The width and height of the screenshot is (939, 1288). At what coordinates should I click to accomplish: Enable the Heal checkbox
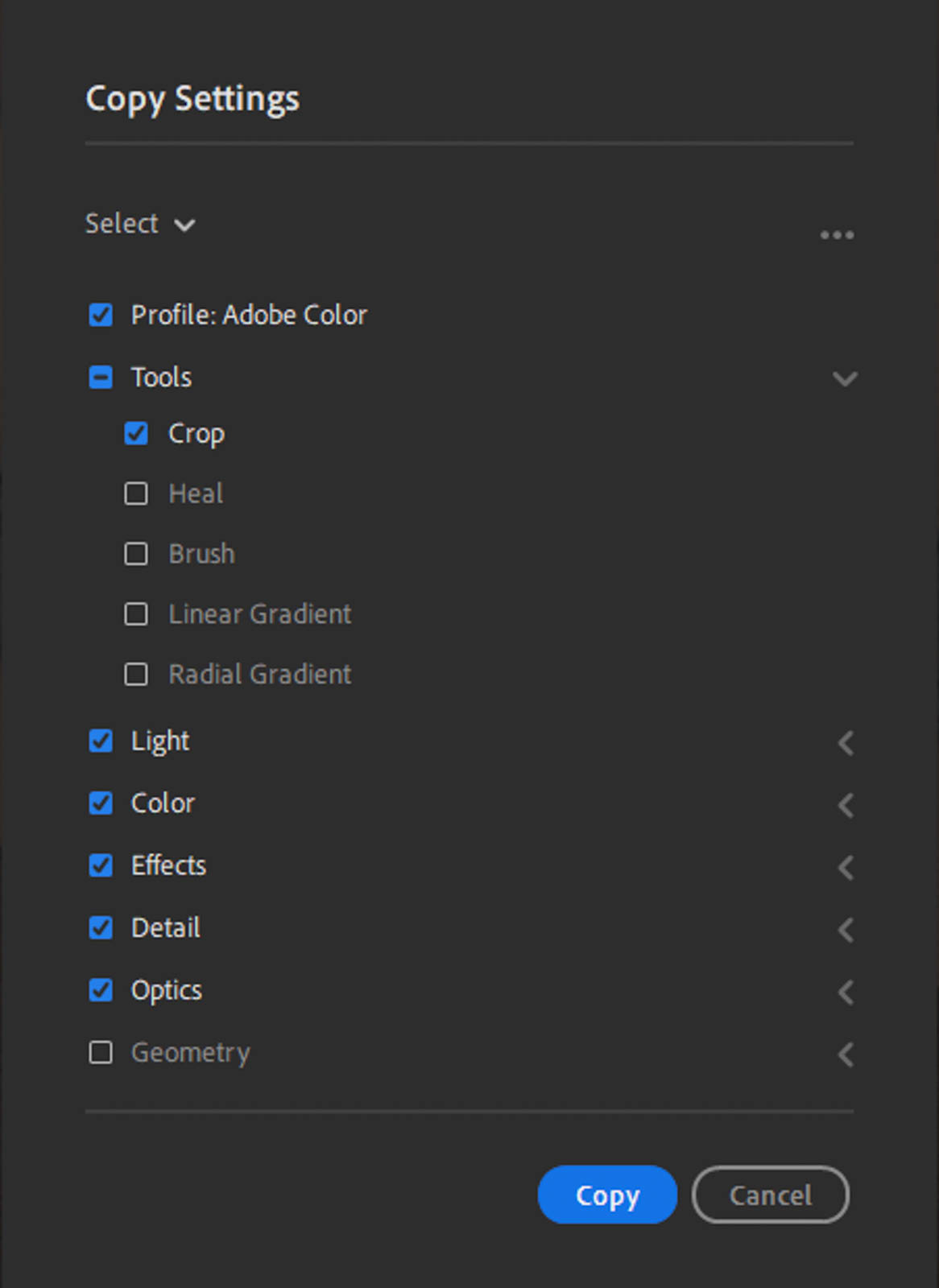(x=136, y=493)
